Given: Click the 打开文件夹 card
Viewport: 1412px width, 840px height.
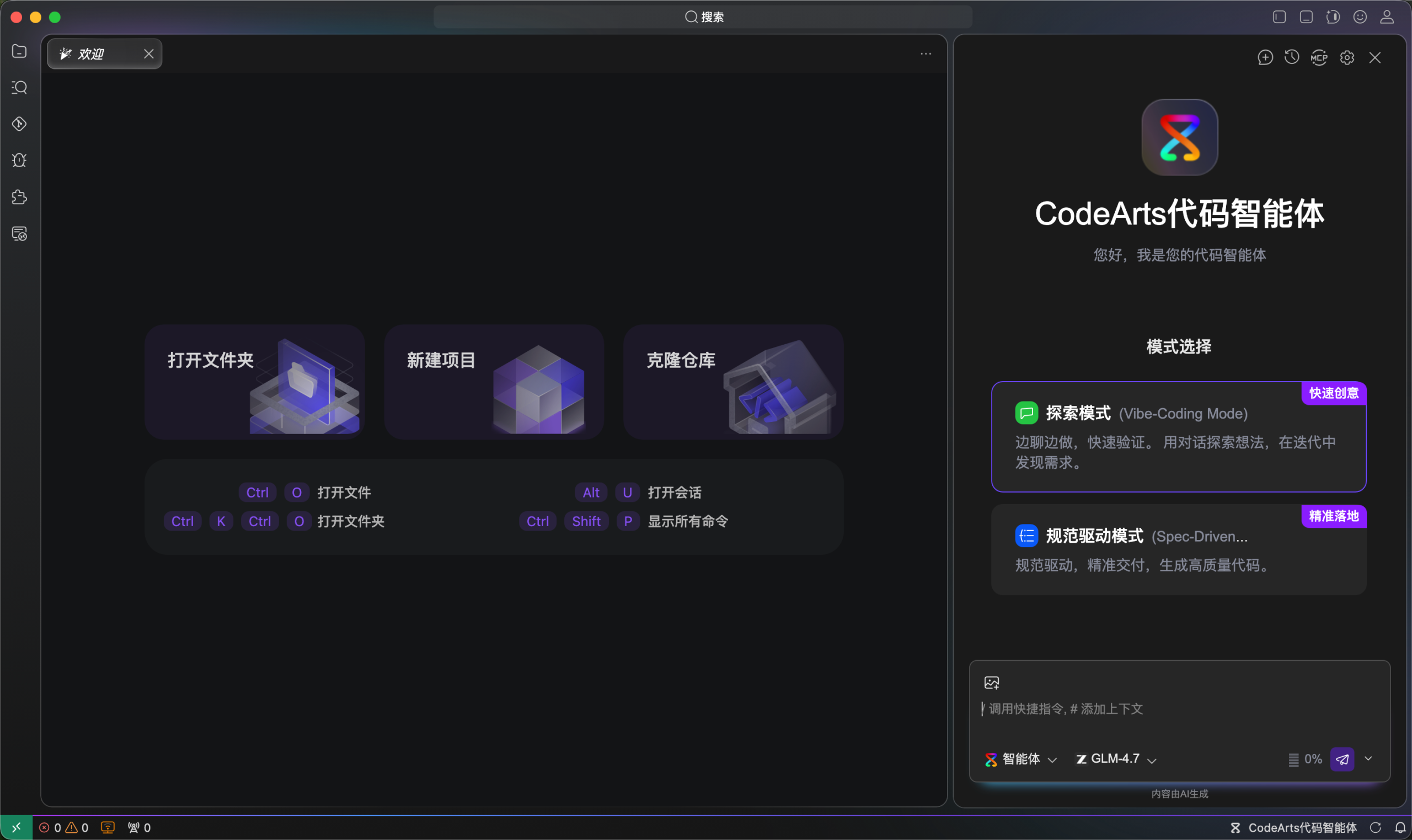Looking at the screenshot, I should 255,382.
